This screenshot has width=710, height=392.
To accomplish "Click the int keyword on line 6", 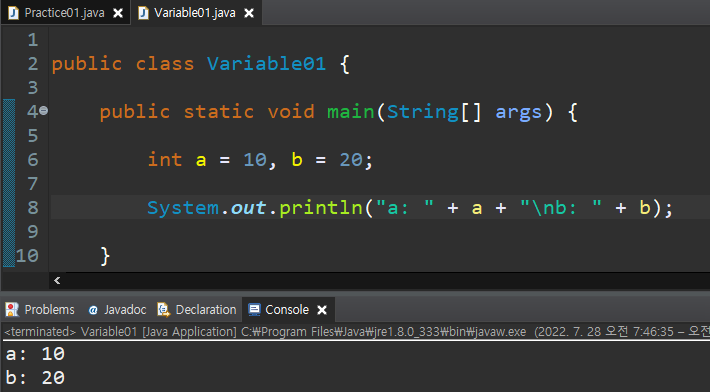I will 165,159.
